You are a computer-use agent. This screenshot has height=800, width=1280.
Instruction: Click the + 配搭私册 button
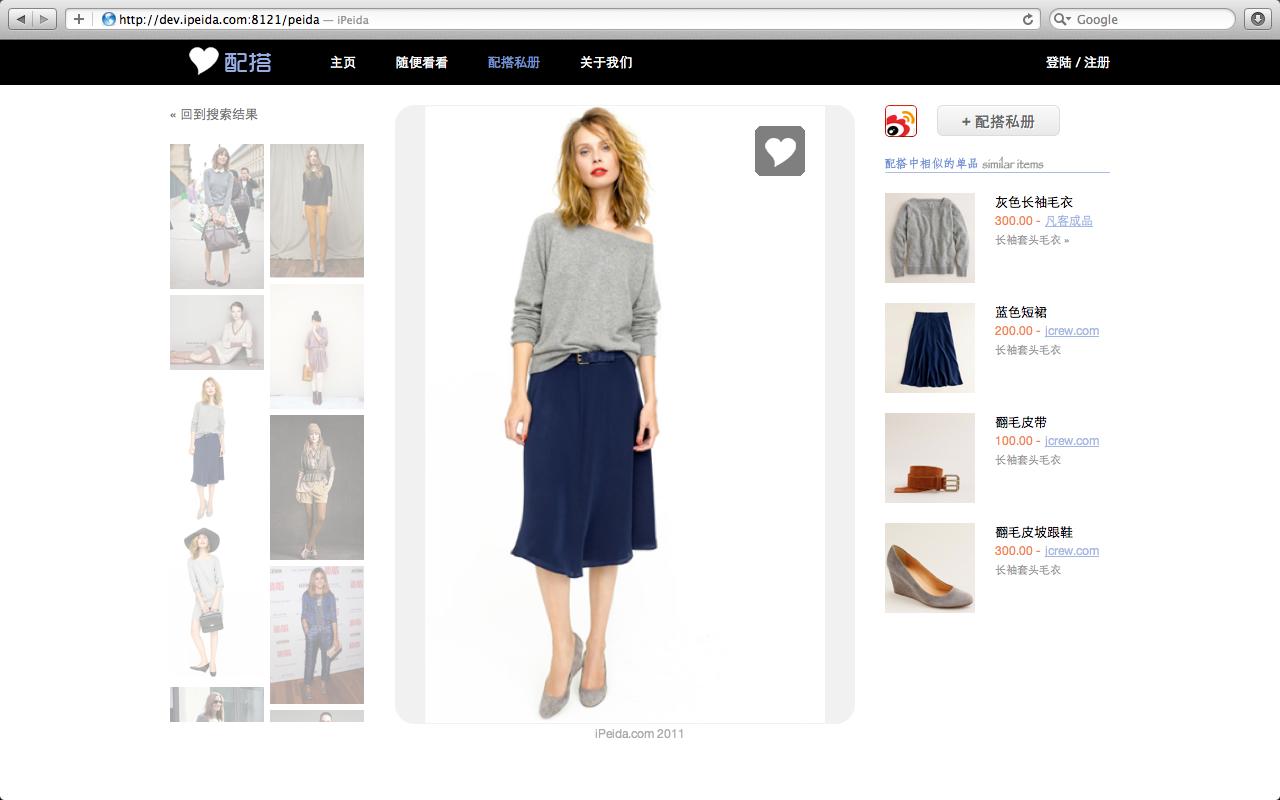click(x=998, y=121)
